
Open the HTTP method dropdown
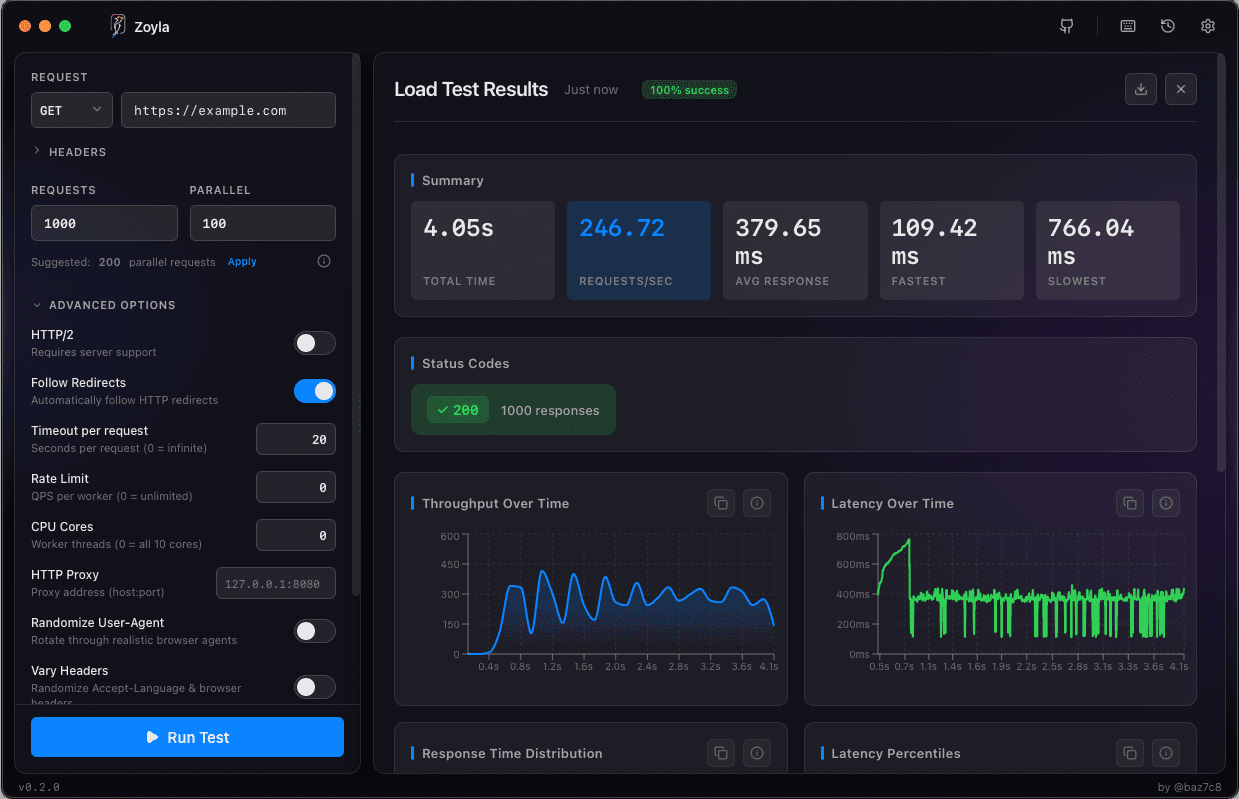click(x=71, y=110)
